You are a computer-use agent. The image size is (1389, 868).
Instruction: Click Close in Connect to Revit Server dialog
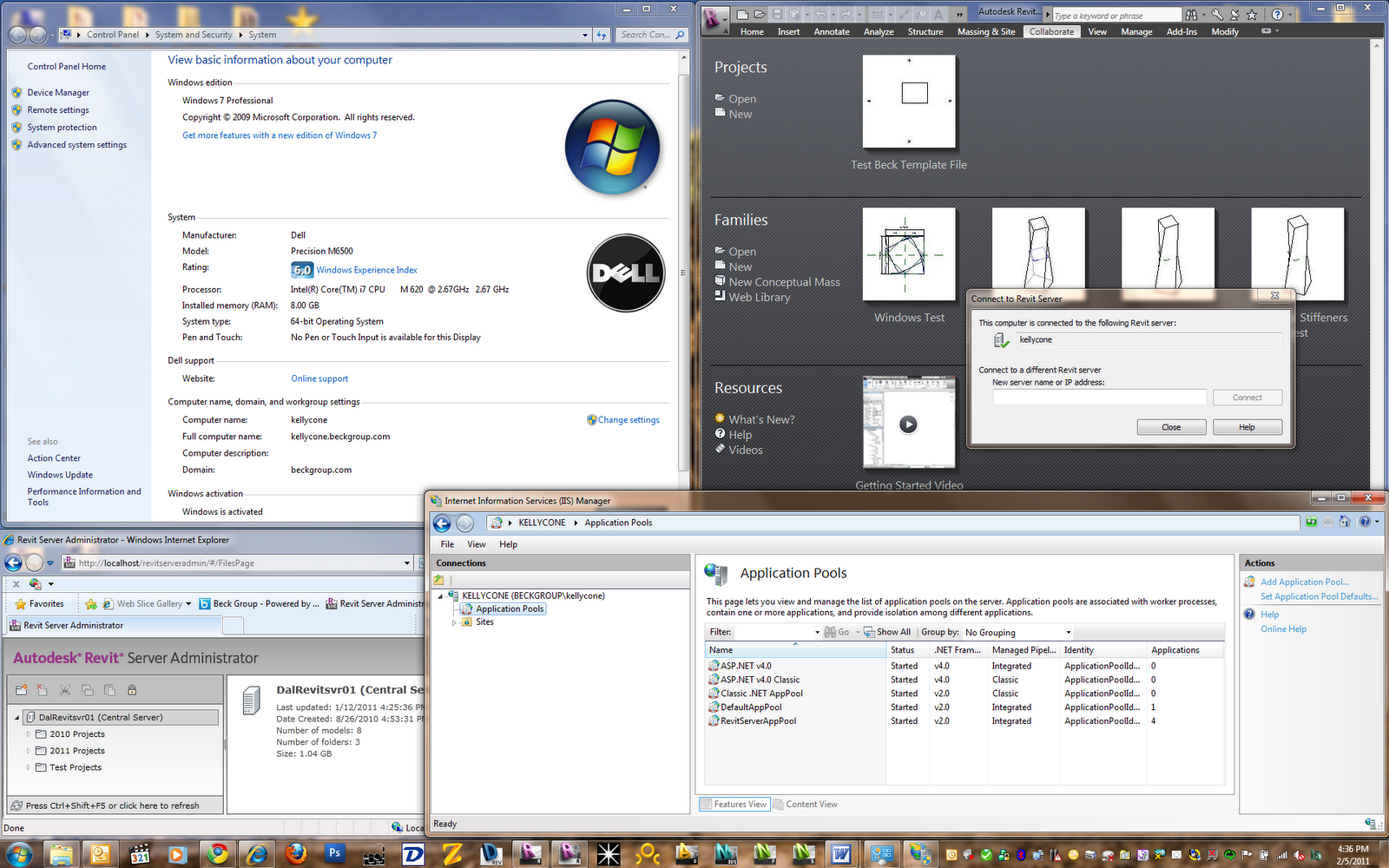[1171, 427]
